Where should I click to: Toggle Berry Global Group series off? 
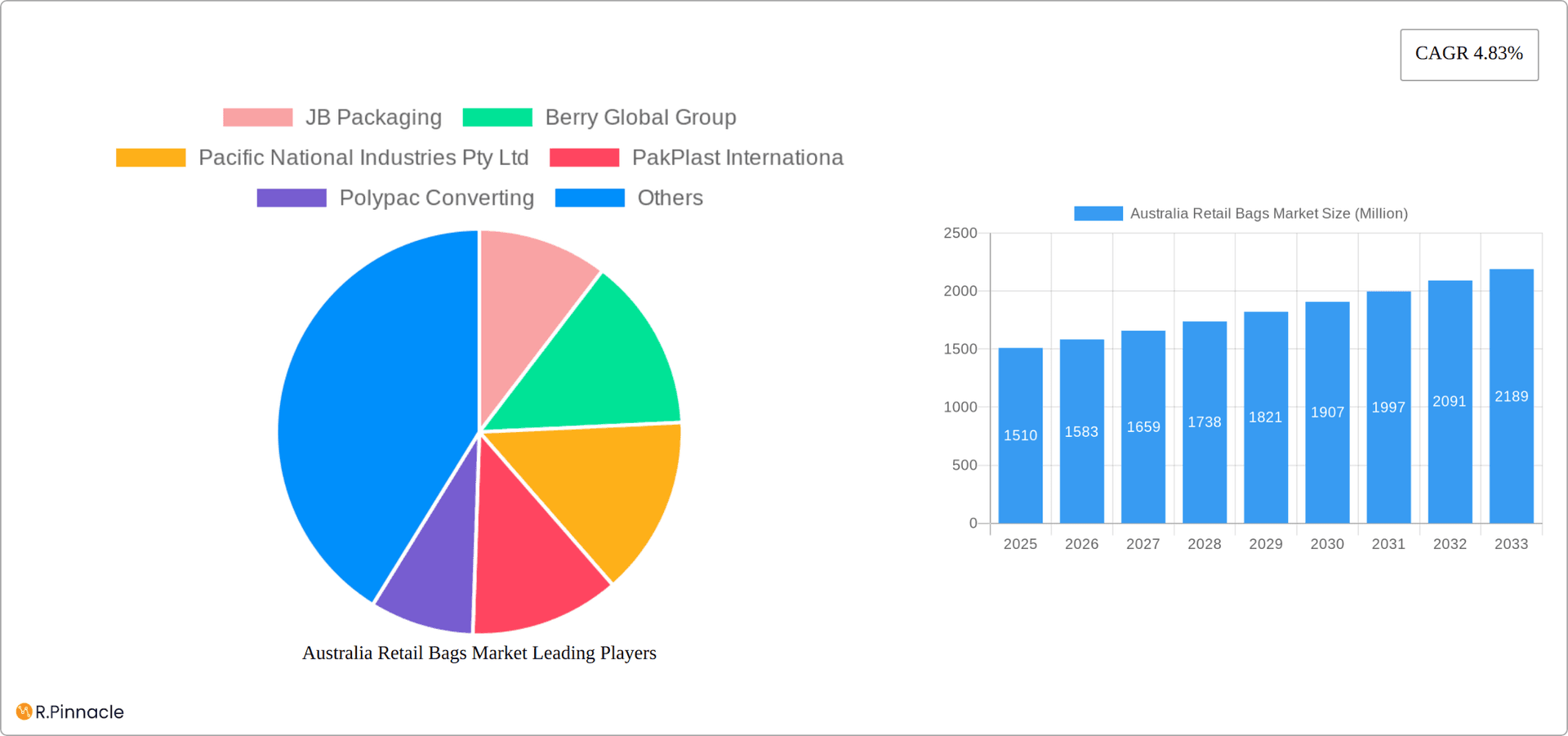click(640, 117)
